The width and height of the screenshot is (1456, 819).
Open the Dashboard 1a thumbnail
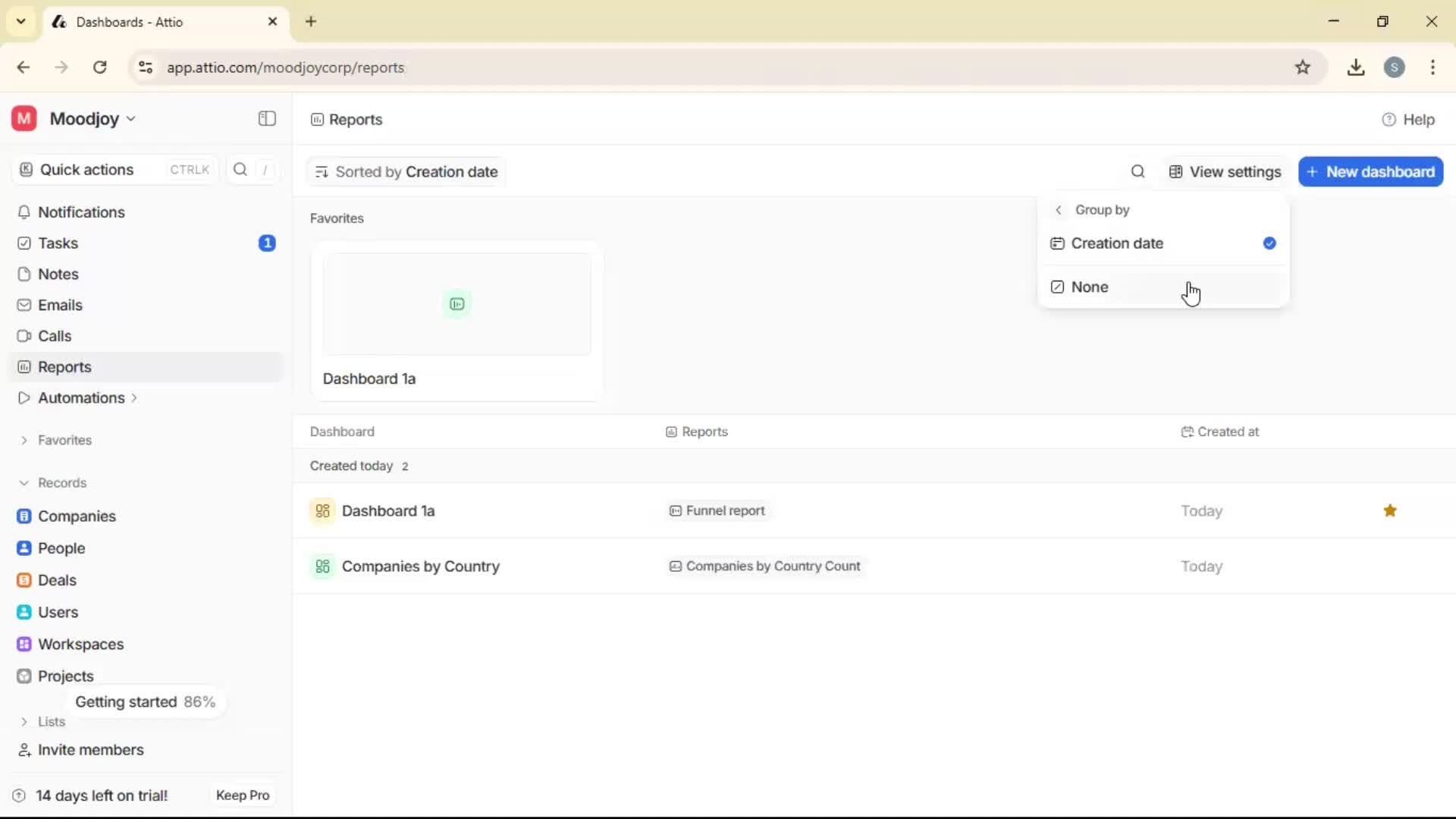[457, 304]
